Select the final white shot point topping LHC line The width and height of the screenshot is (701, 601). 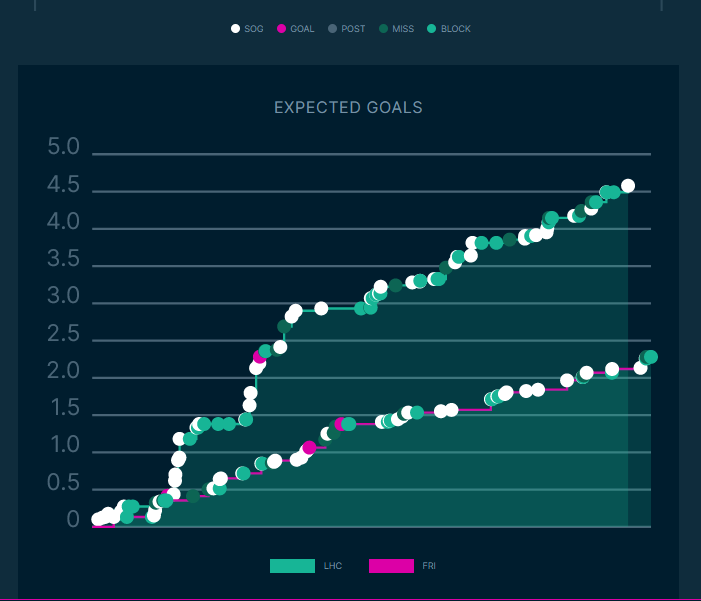628,185
